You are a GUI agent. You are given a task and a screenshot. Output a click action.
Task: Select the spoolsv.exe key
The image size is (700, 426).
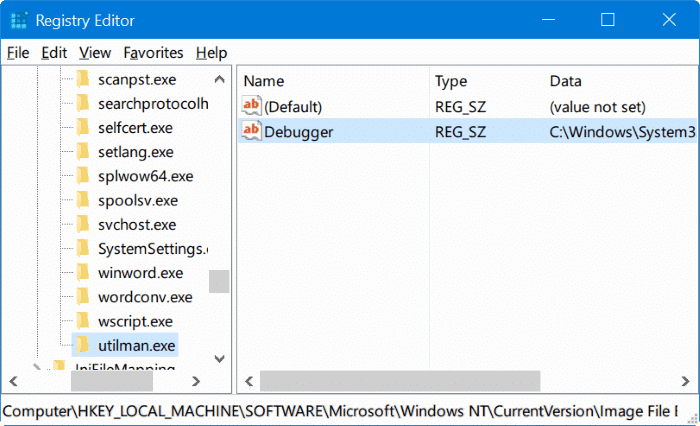pyautogui.click(x=138, y=200)
